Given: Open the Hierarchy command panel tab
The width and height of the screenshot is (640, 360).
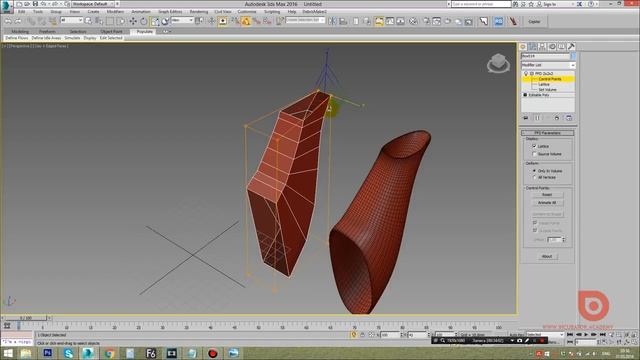Looking at the screenshot, I should coord(542,47).
